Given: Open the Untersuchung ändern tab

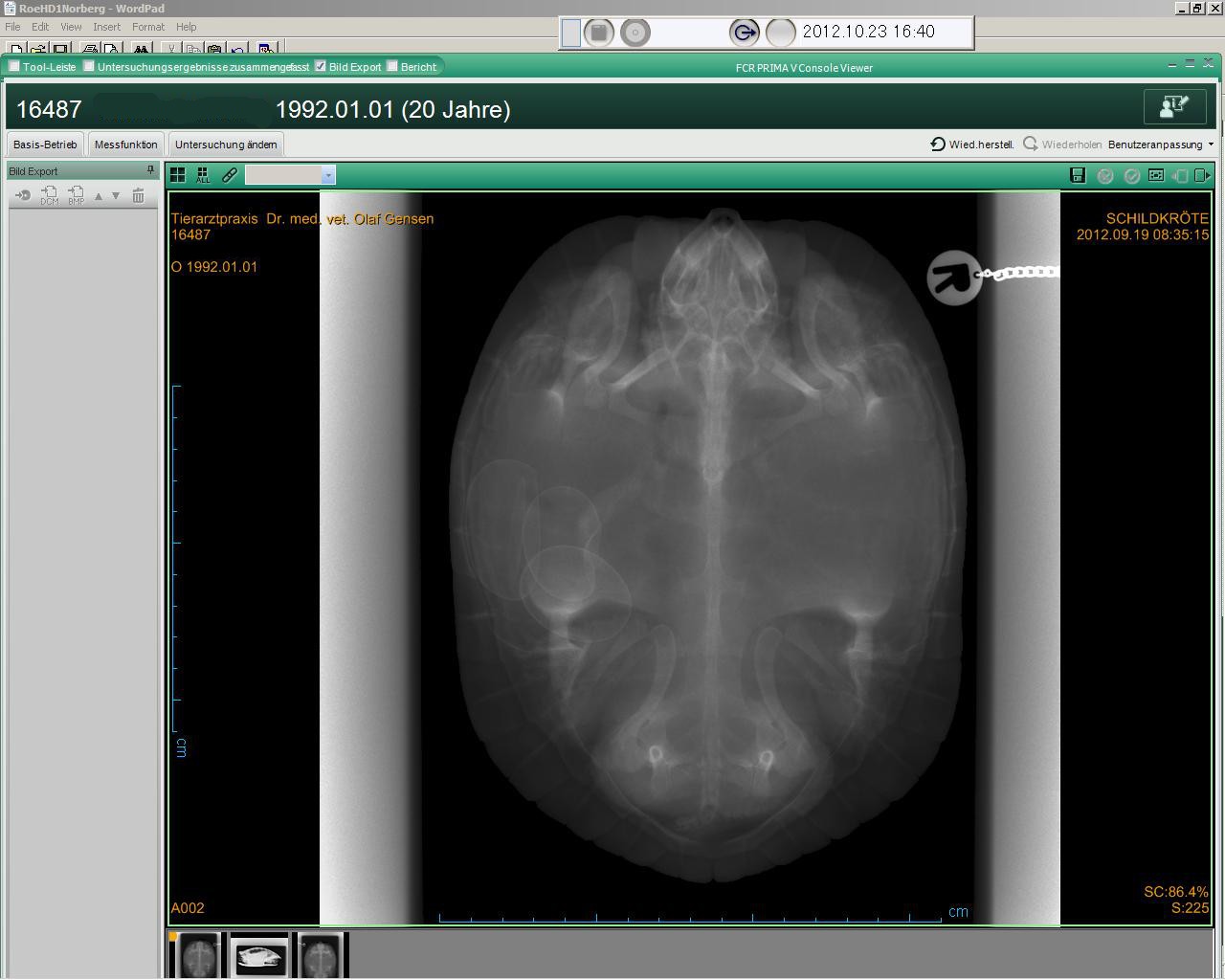Looking at the screenshot, I should pyautogui.click(x=226, y=145).
